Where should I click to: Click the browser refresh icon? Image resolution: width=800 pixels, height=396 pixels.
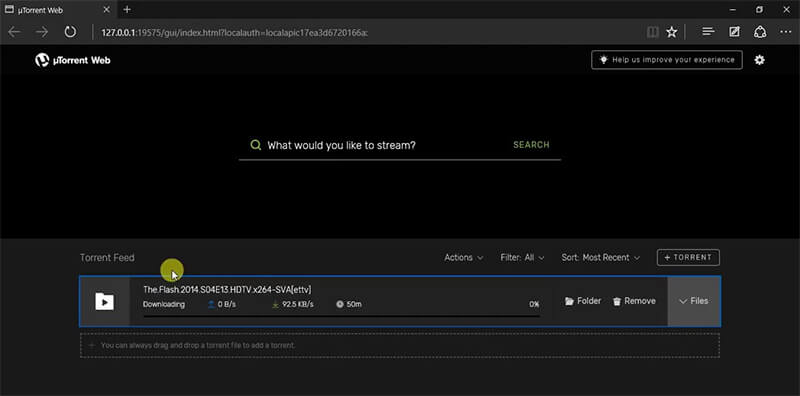70,32
